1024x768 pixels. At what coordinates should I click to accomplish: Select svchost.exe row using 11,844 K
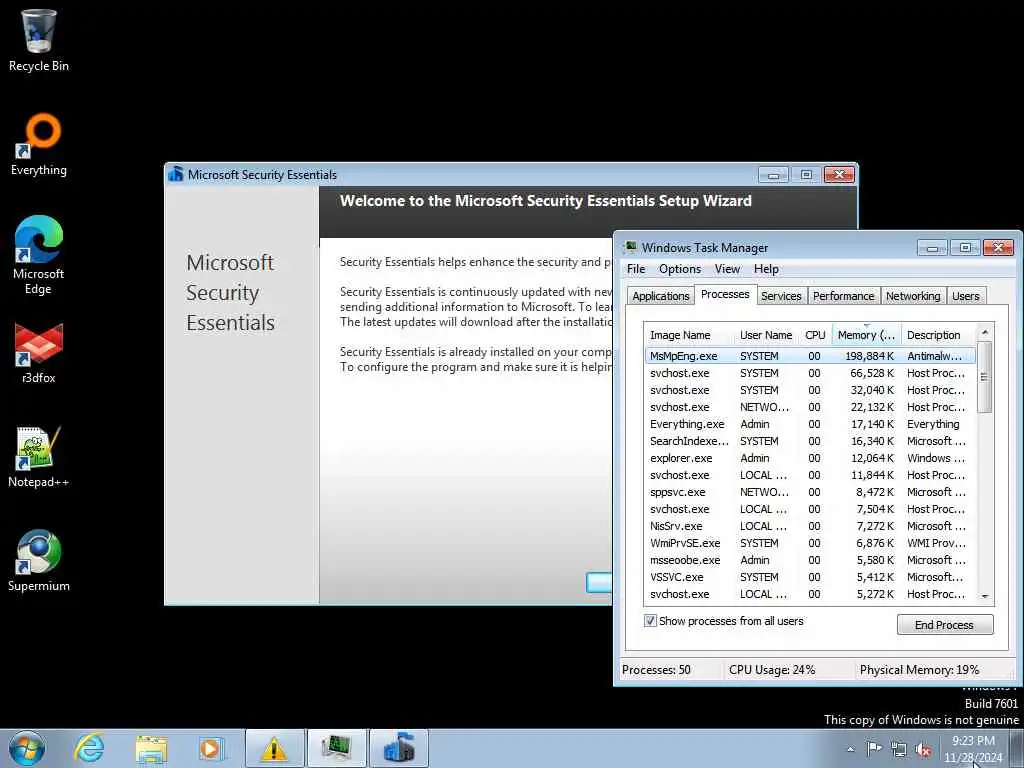[809, 475]
